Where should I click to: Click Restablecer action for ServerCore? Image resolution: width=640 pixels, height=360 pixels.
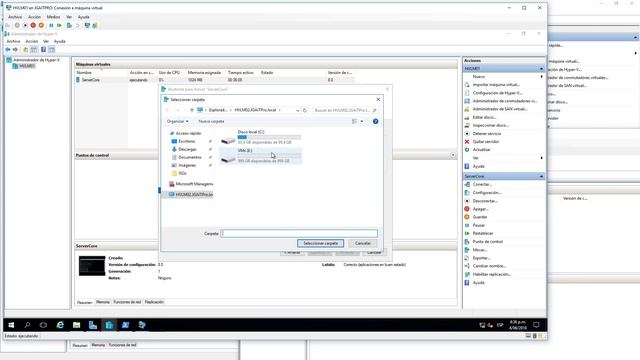tap(482, 233)
